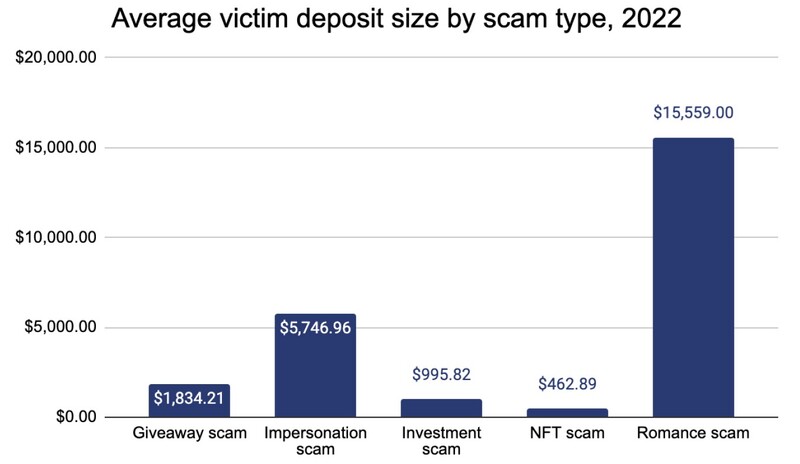The image size is (800, 464).
Task: Click the NFT scam axis label
Action: (566, 433)
